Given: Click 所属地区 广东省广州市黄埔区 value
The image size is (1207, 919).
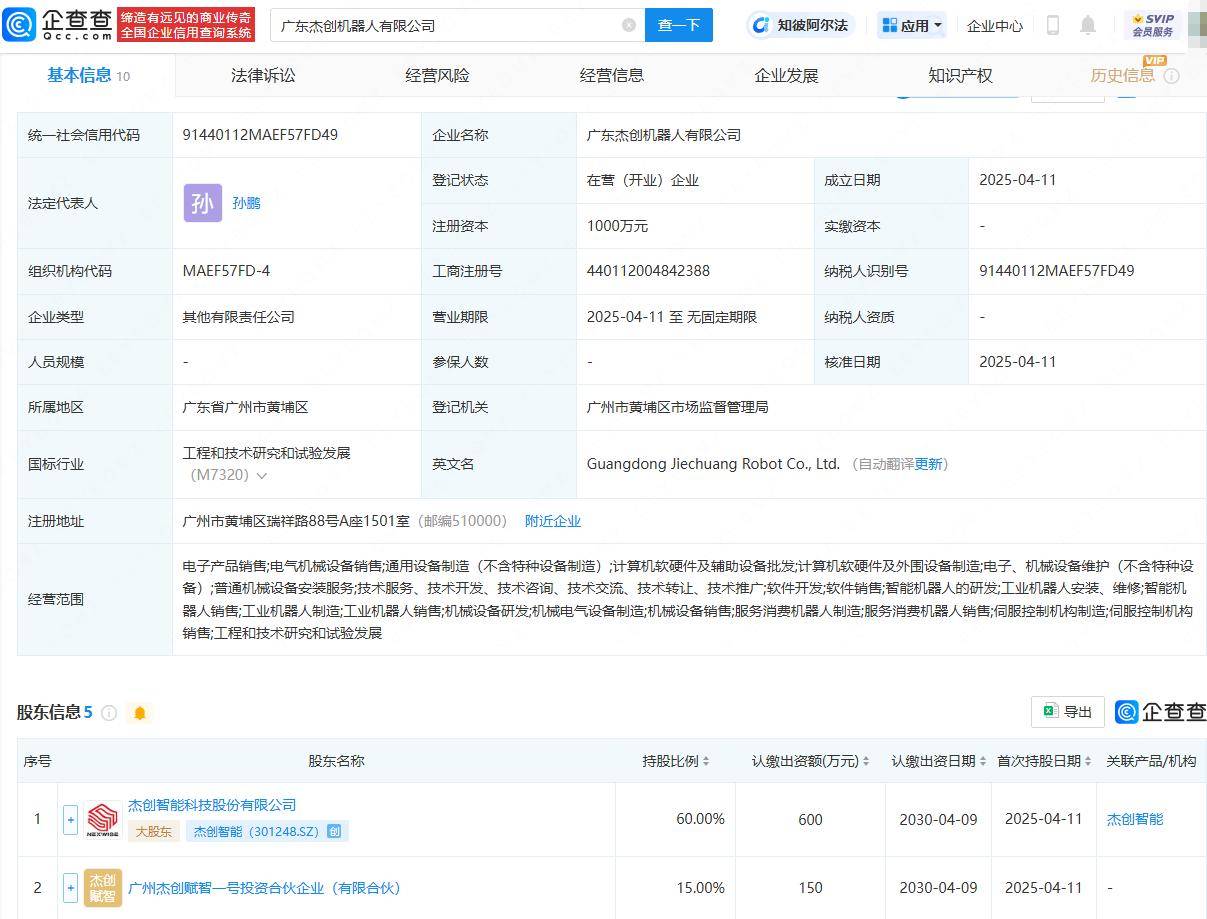Looking at the screenshot, I should click(x=245, y=407).
